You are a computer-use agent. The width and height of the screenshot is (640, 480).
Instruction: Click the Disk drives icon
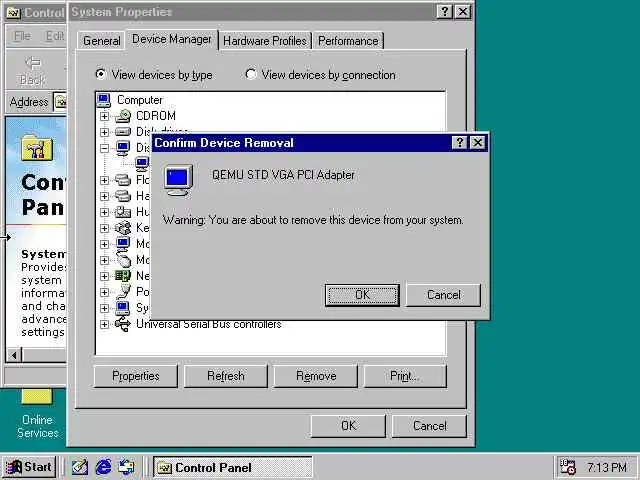(x=123, y=132)
